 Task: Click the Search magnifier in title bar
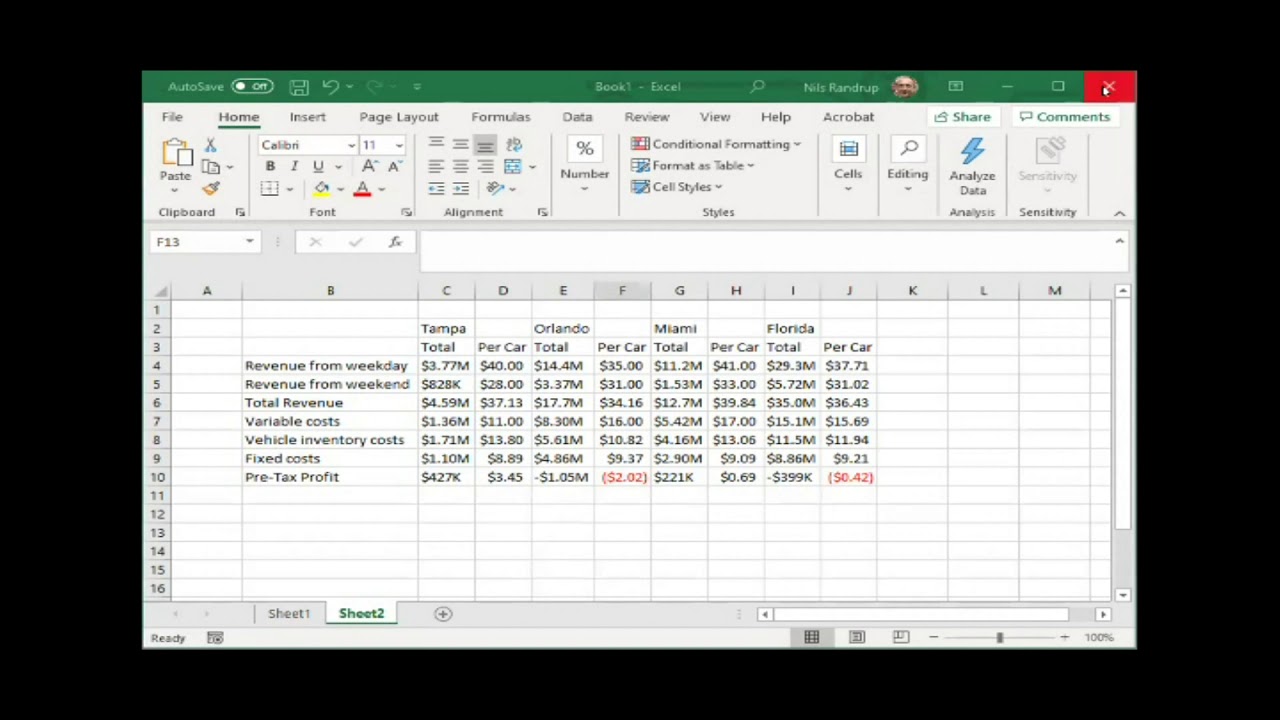[x=757, y=87]
